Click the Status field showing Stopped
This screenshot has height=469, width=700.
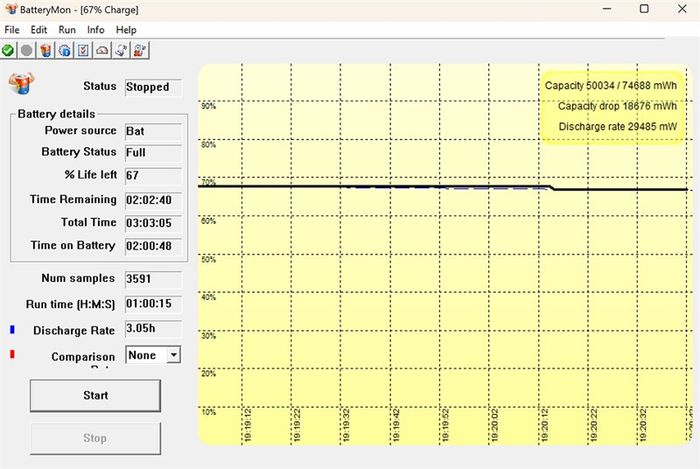153,87
